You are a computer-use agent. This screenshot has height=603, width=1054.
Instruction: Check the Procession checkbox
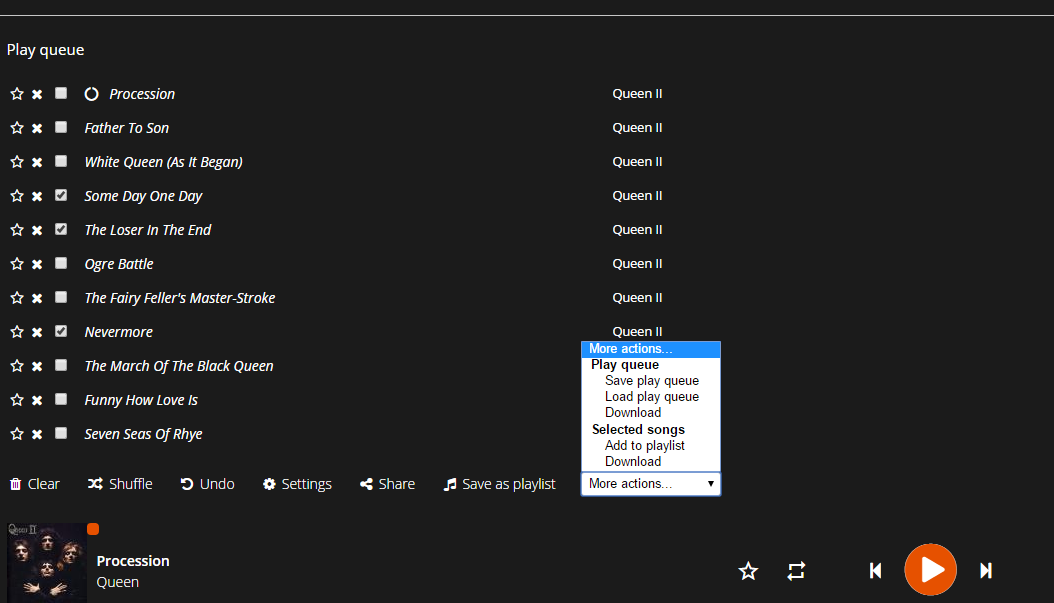[x=61, y=93]
